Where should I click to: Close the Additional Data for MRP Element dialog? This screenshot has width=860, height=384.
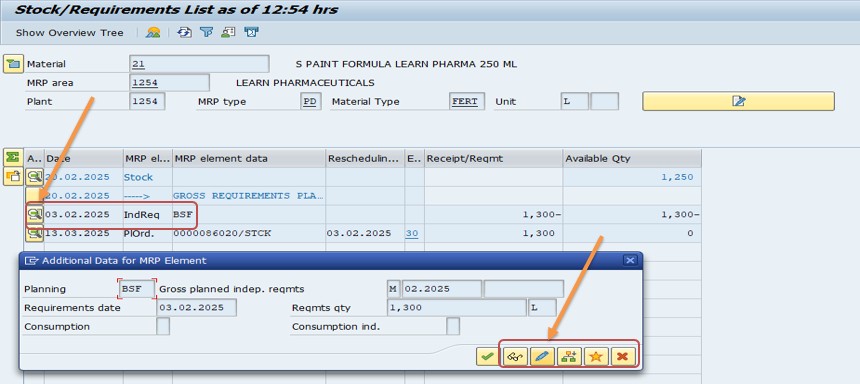pos(630,260)
